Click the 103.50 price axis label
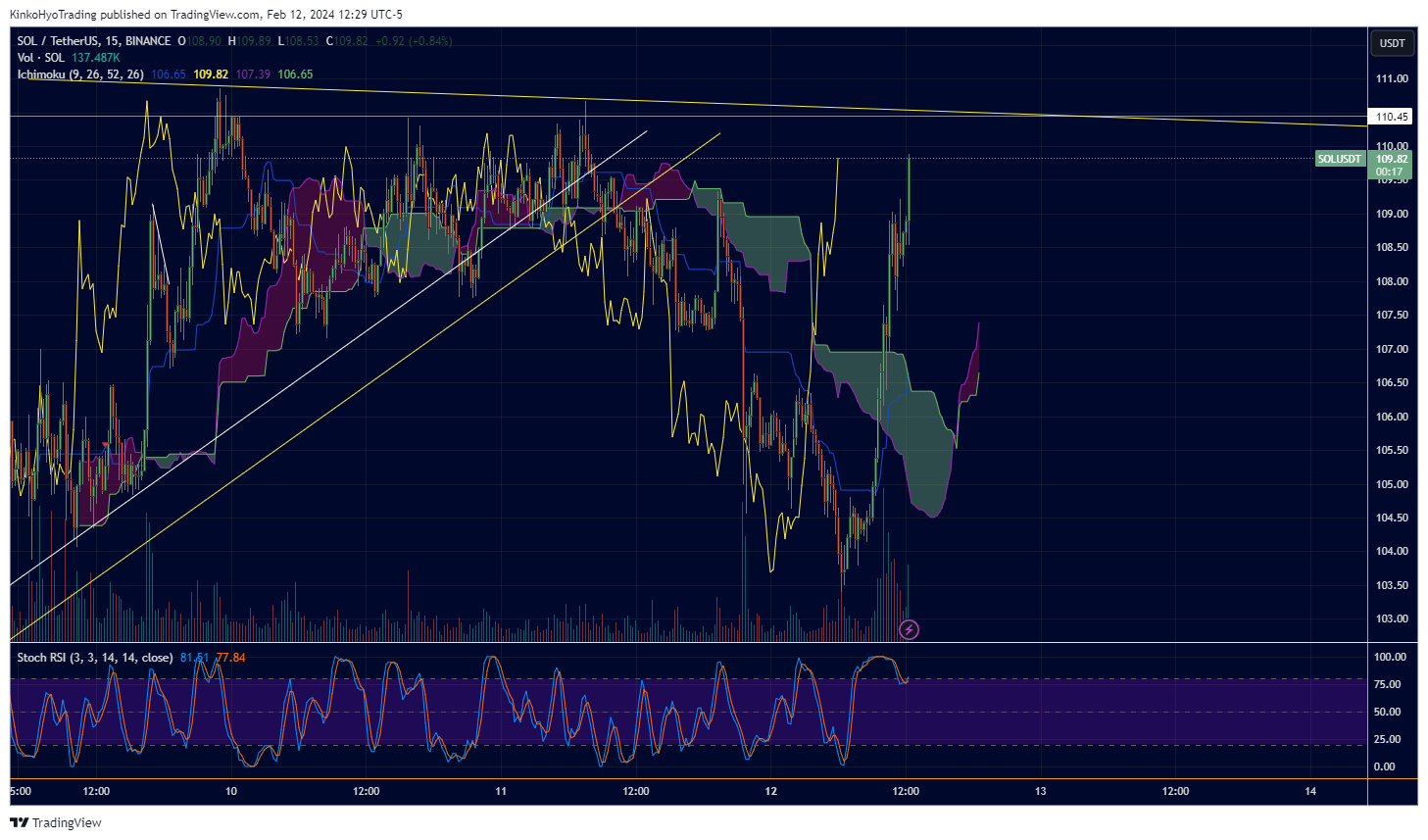 [1392, 585]
